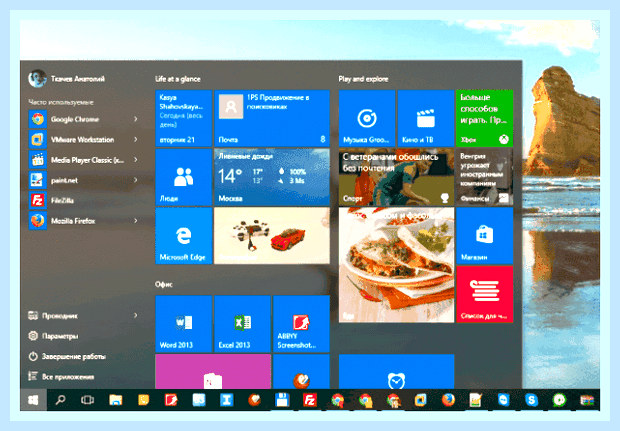The image size is (620, 431).
Task: Open the alarm clock tile
Action: 396,371
